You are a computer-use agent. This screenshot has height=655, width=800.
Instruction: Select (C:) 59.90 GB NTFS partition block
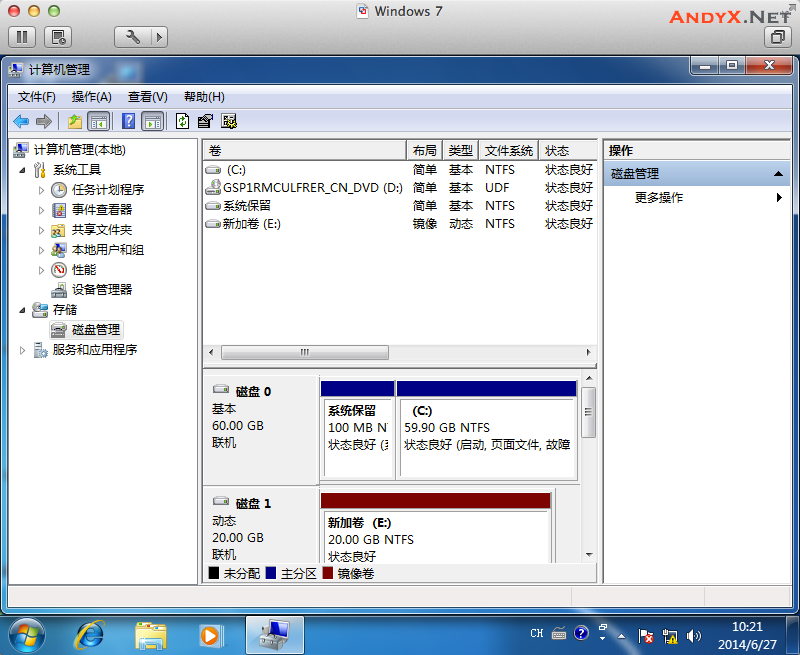point(487,431)
